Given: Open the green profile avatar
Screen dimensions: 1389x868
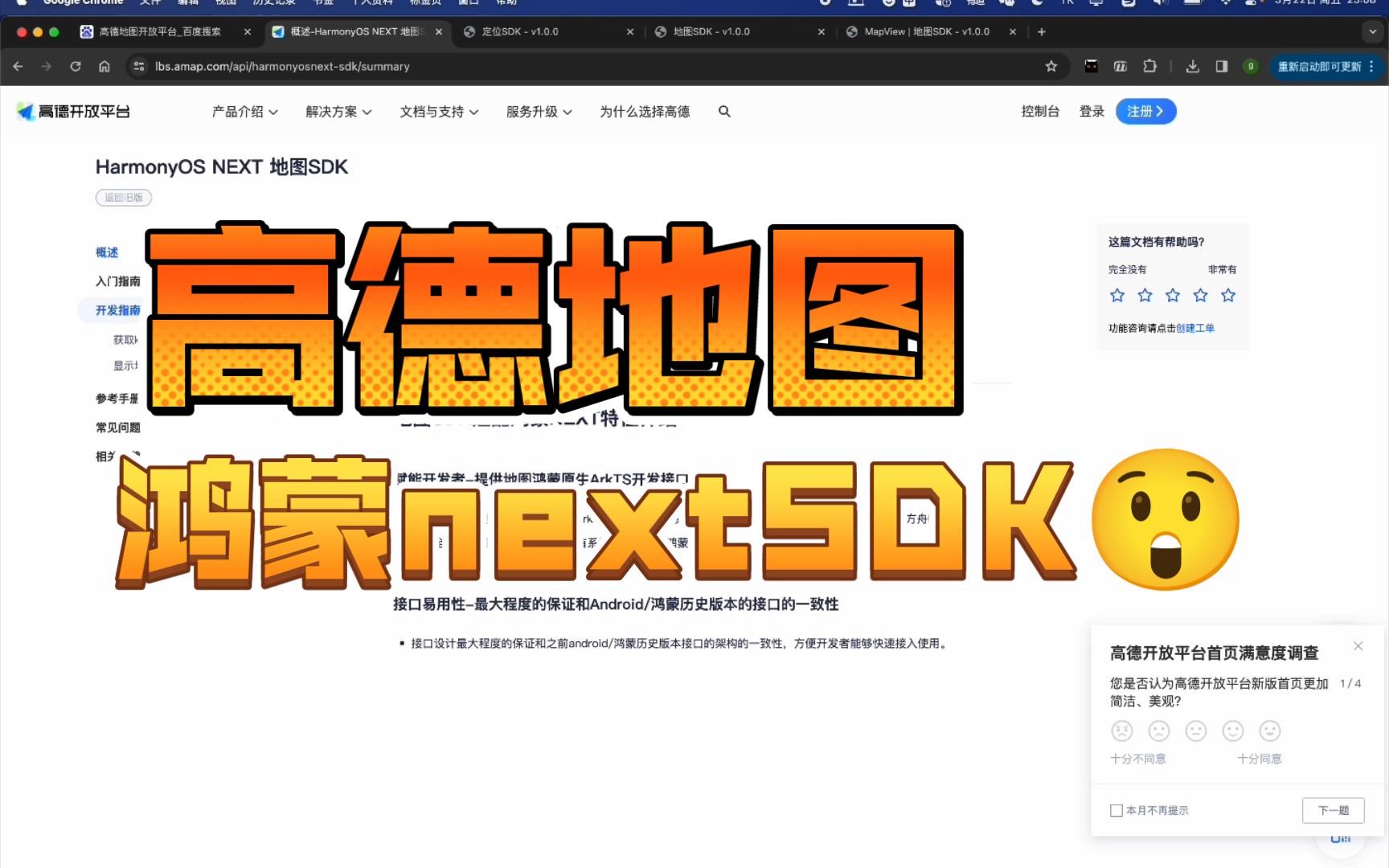Looking at the screenshot, I should [1251, 67].
